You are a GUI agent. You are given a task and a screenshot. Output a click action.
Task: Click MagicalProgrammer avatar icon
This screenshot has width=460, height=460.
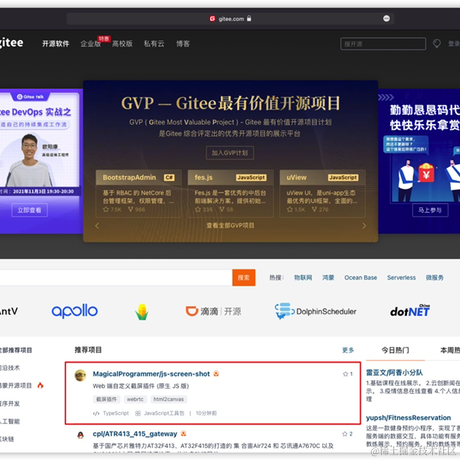pos(80,375)
